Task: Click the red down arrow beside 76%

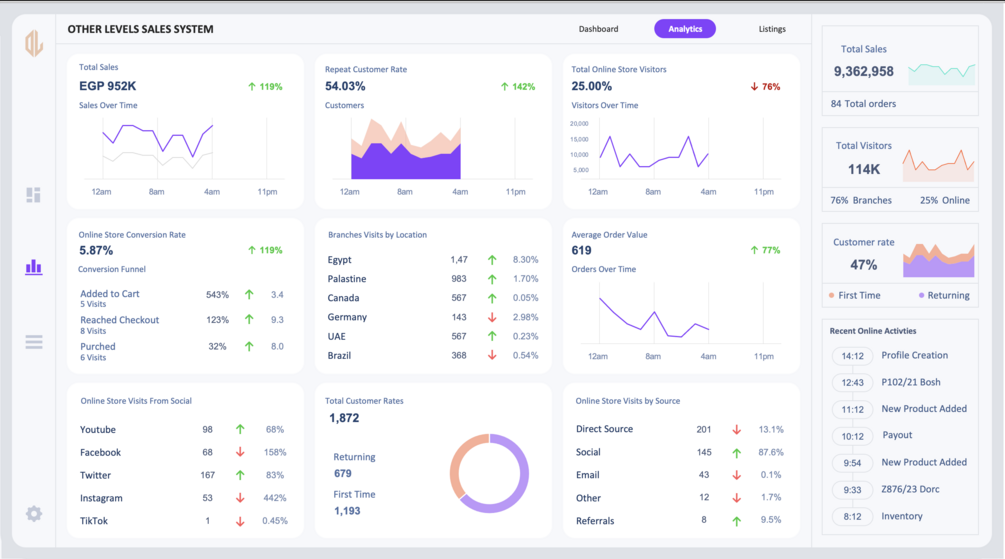Action: tap(754, 87)
